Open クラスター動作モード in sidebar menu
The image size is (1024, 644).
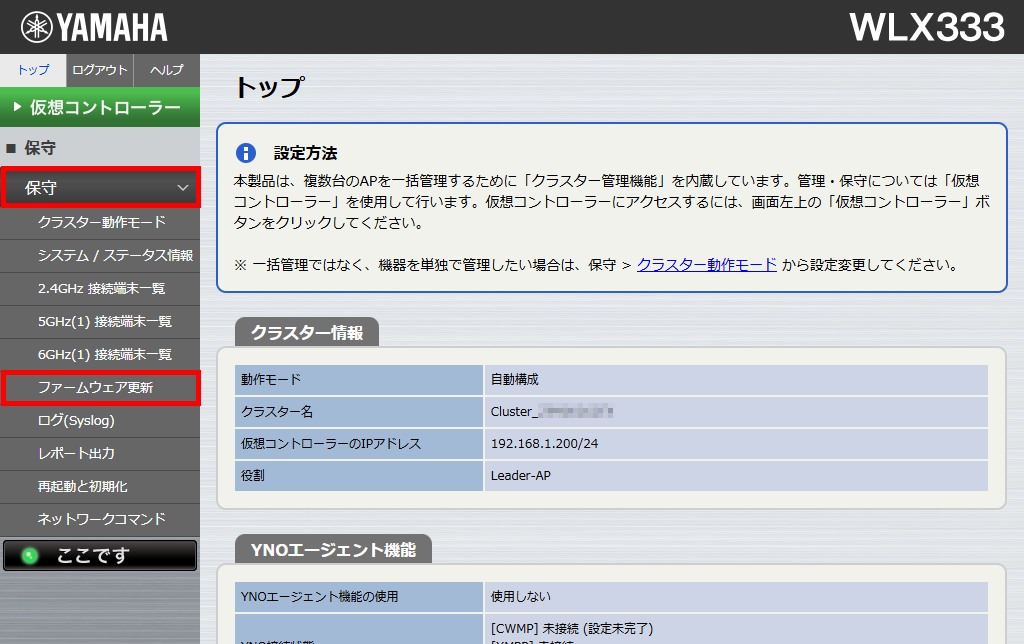click(100, 223)
